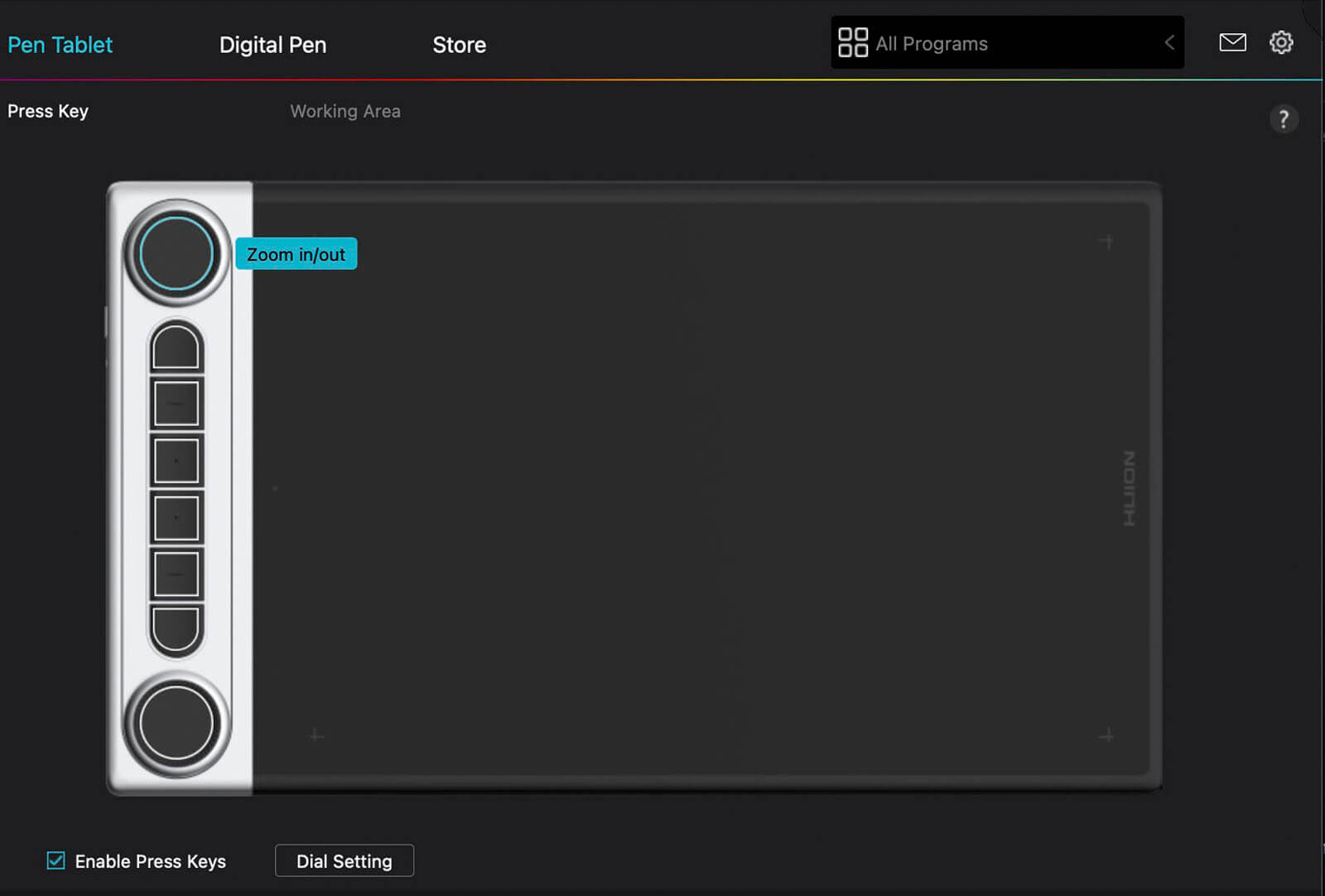
Task: Select the third press key on tablet
Action: (x=176, y=460)
